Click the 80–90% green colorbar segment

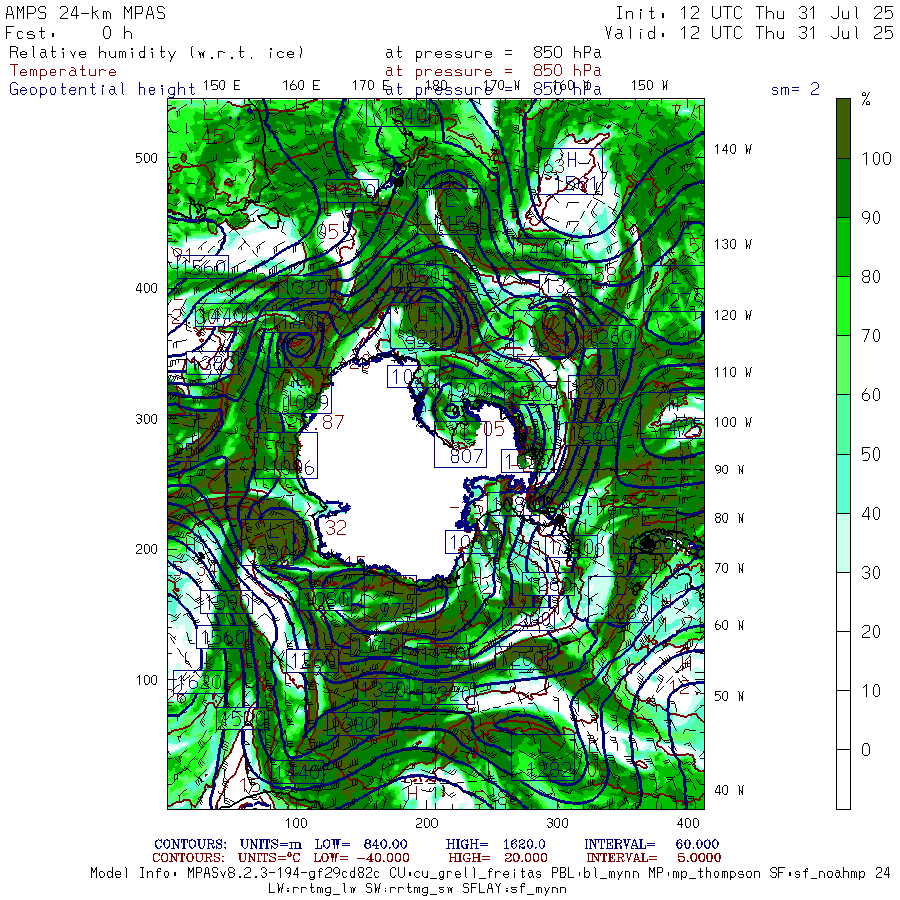pyautogui.click(x=843, y=247)
